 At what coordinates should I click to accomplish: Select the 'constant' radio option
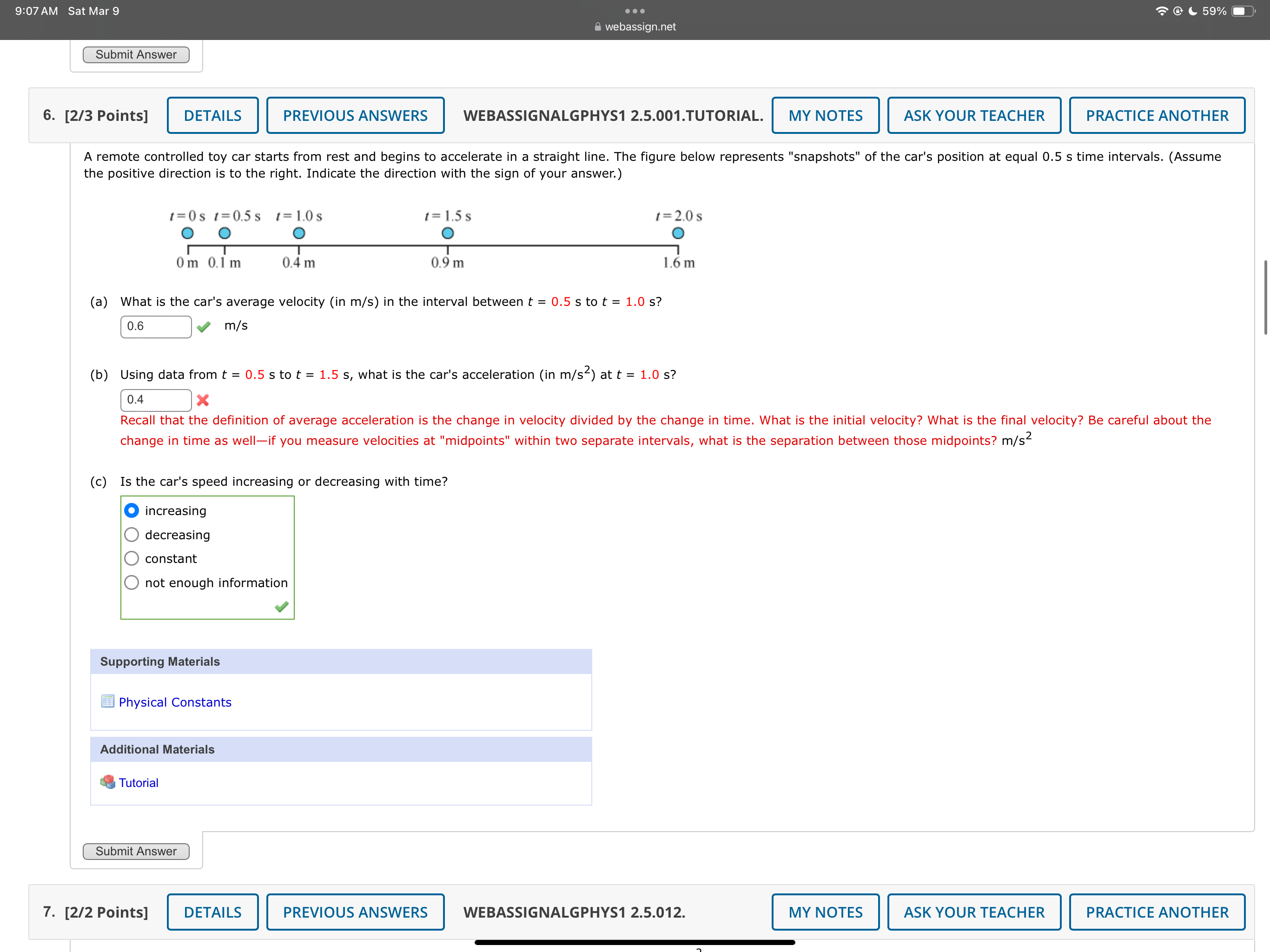(132, 559)
